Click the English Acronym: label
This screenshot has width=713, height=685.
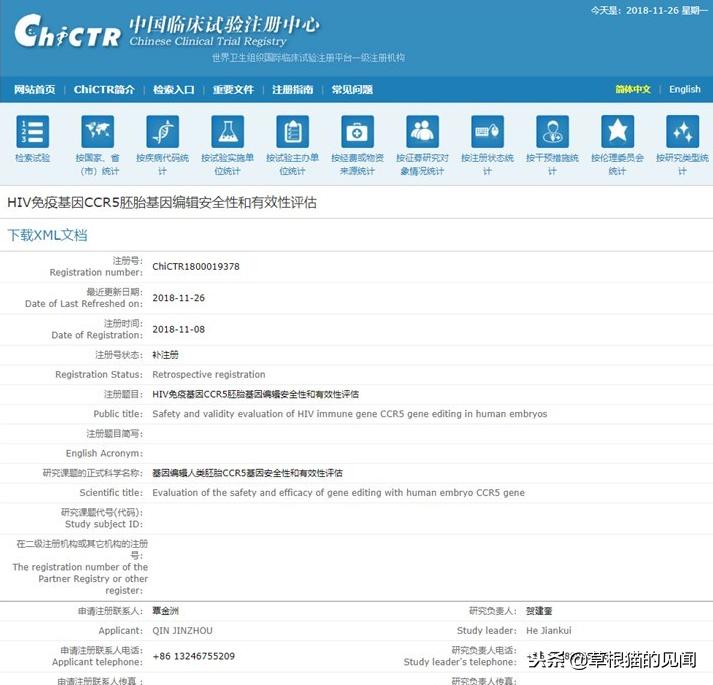pos(104,453)
